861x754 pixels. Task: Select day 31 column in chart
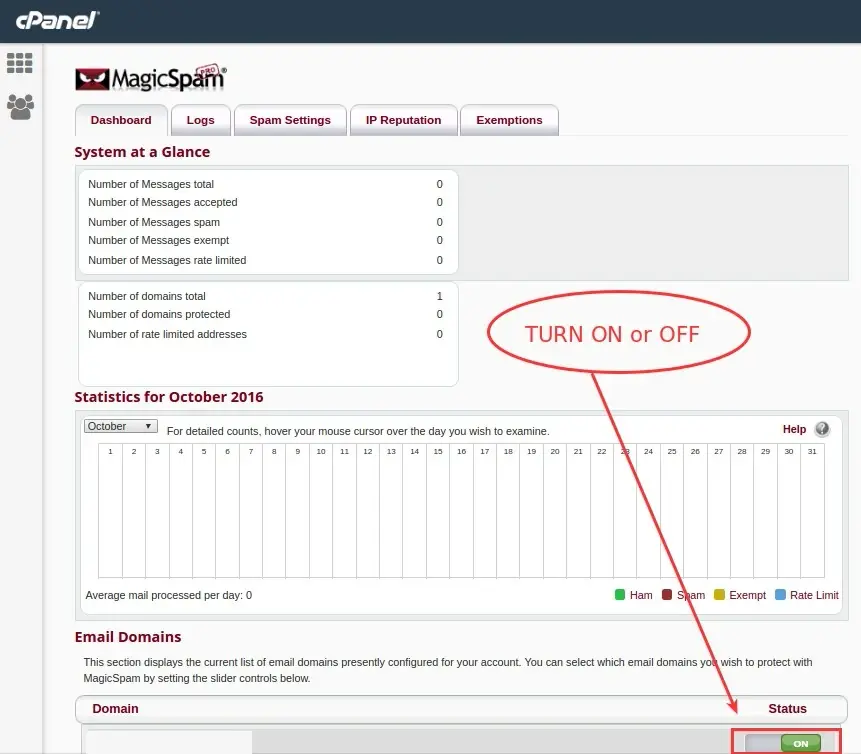(812, 511)
